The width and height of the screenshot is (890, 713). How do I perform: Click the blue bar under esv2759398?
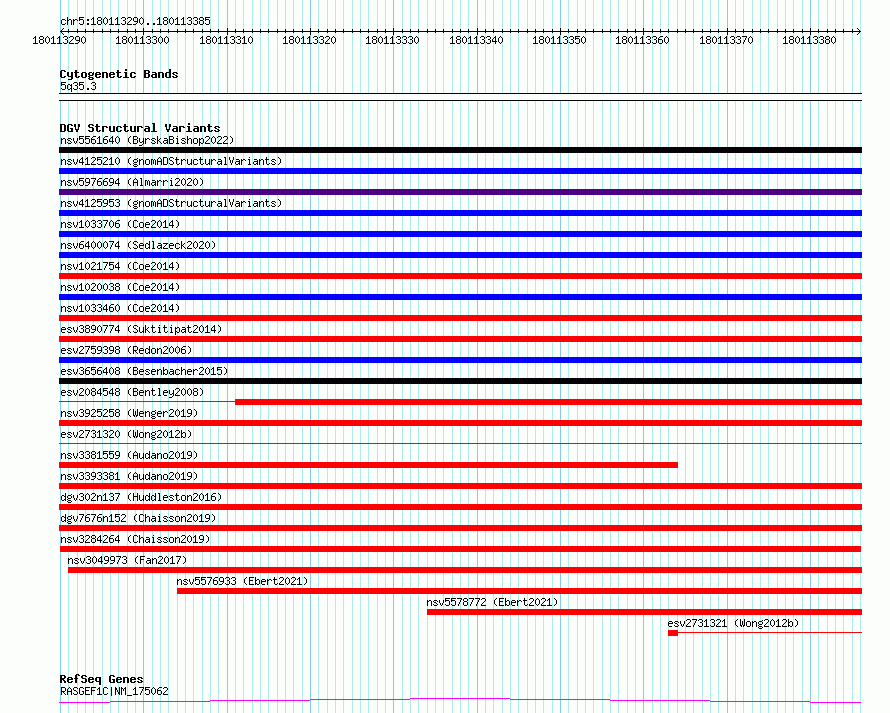coord(460,360)
